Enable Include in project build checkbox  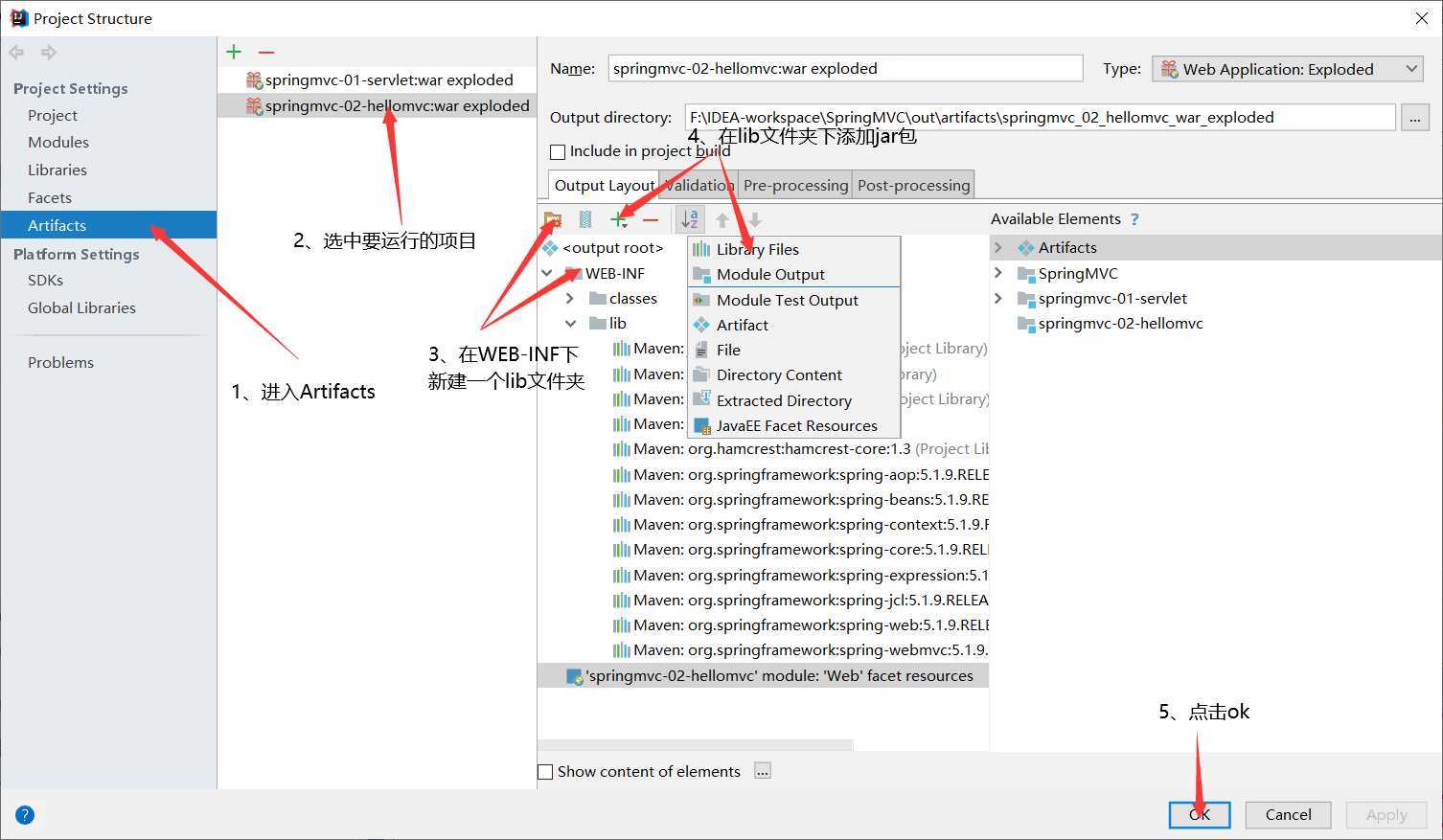point(558,151)
